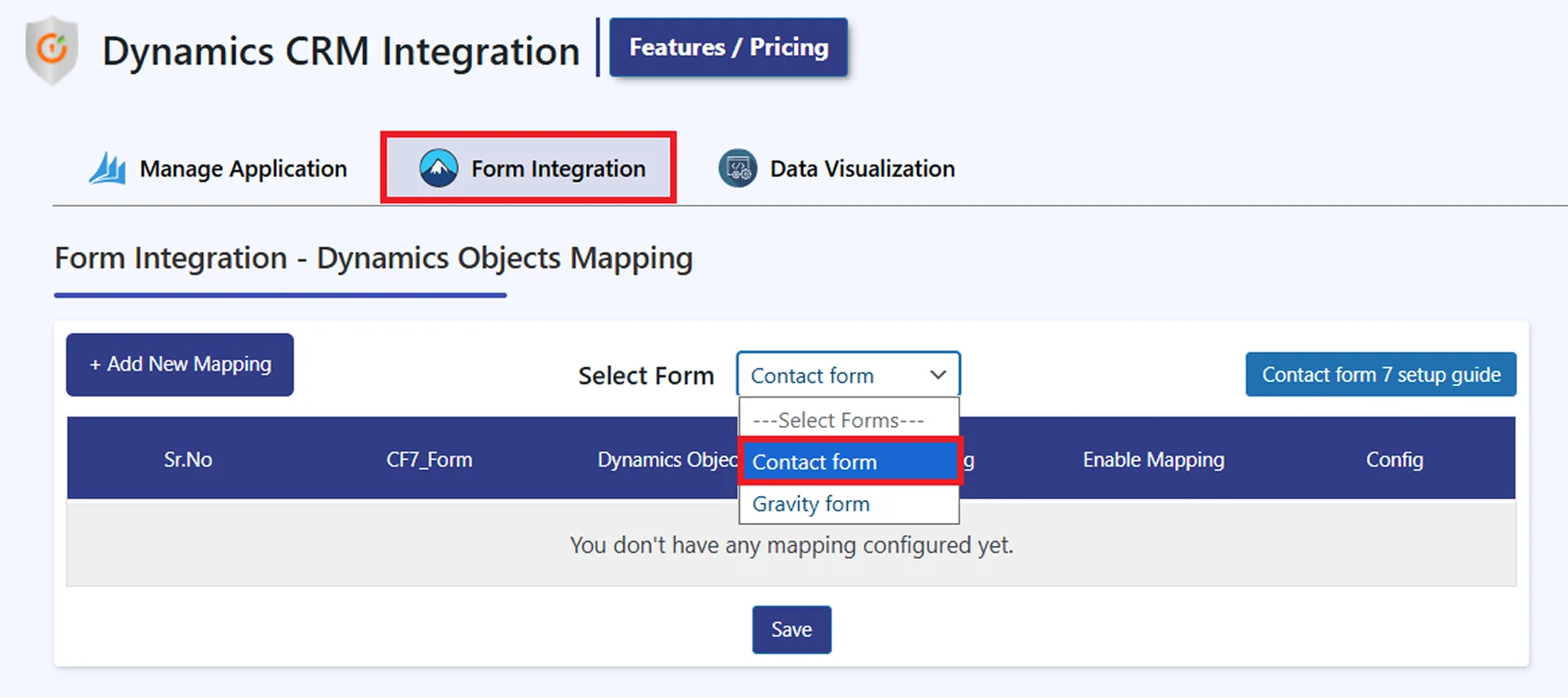Image resolution: width=1568 pixels, height=698 pixels.
Task: Click the Dynamics Object column header
Action: coord(667,459)
